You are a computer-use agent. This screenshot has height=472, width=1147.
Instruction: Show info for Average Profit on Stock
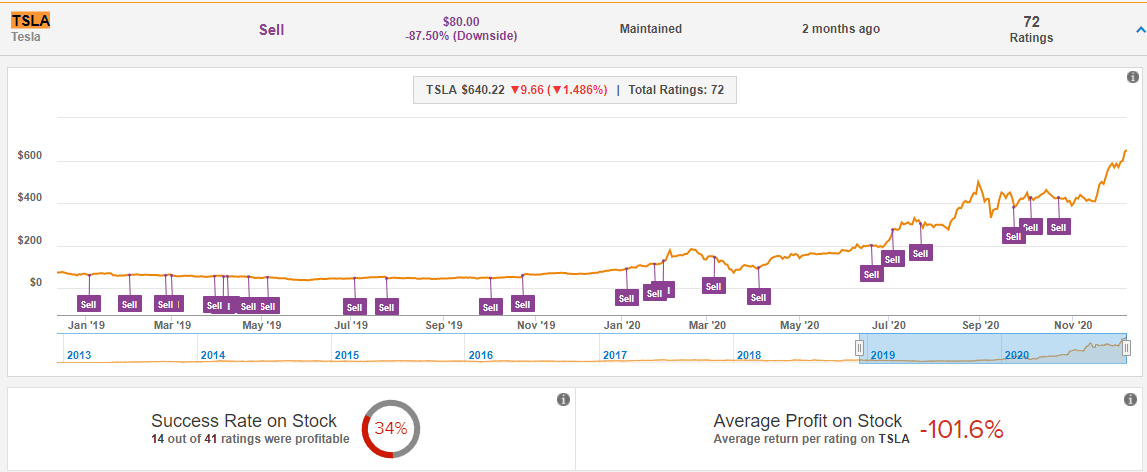point(1130,400)
